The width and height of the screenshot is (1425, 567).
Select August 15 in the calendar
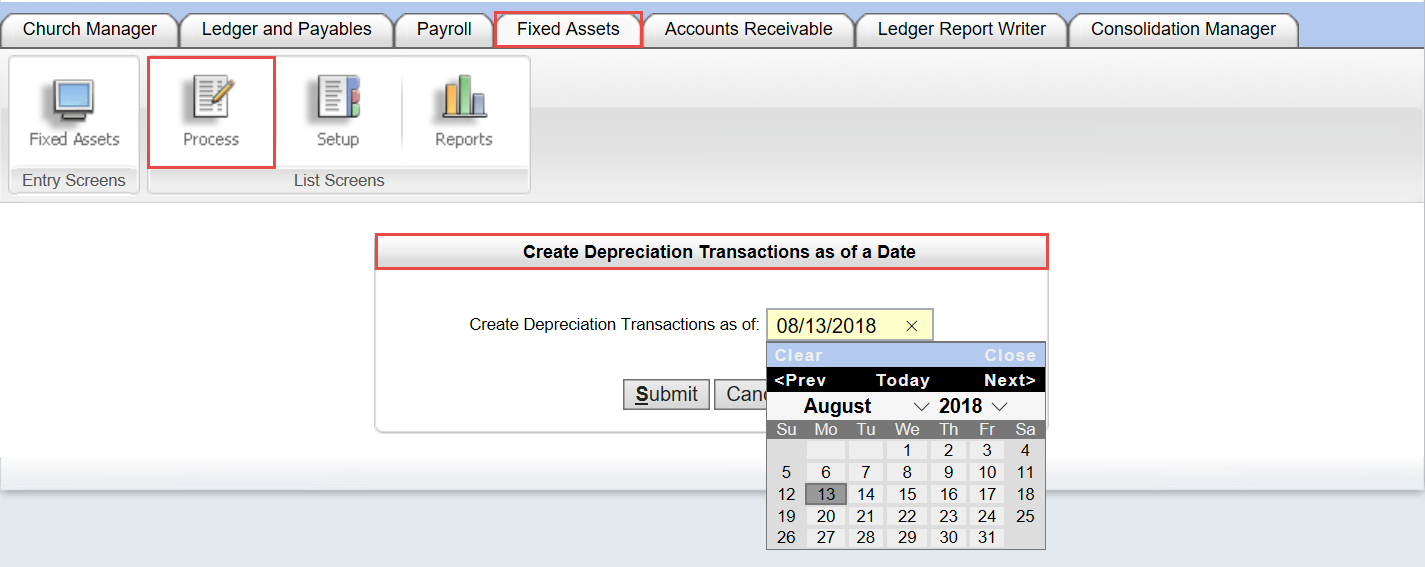pyautogui.click(x=907, y=495)
